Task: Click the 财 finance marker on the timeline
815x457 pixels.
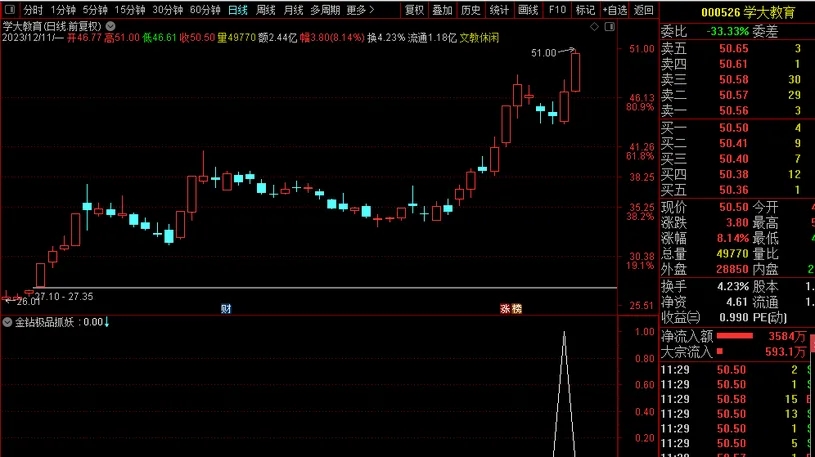Action: click(225, 309)
